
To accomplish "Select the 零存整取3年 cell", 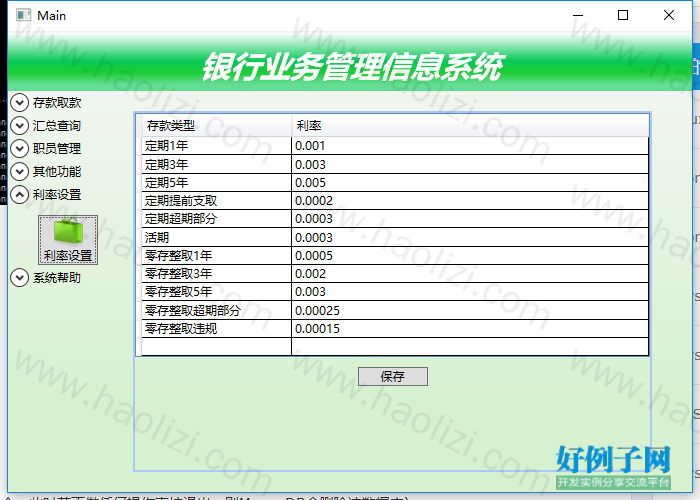I will tap(217, 274).
